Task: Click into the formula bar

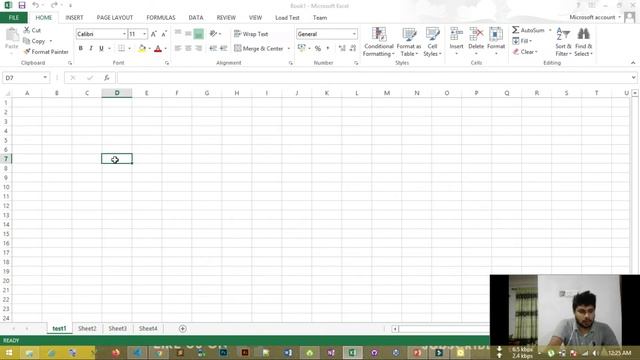Action: pos(373,78)
